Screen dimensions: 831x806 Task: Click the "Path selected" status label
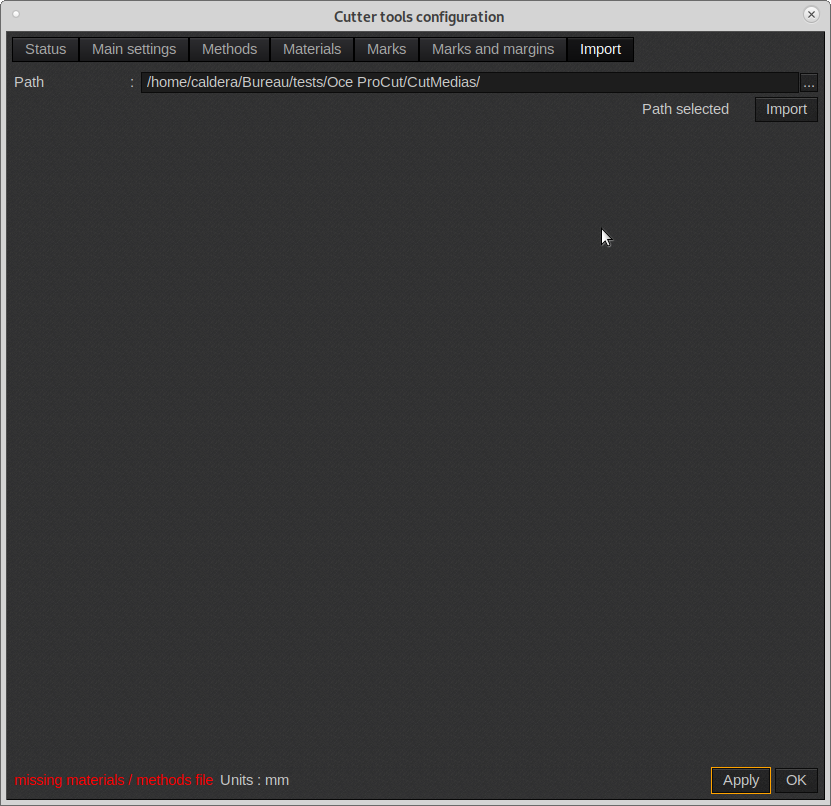pyautogui.click(x=685, y=109)
